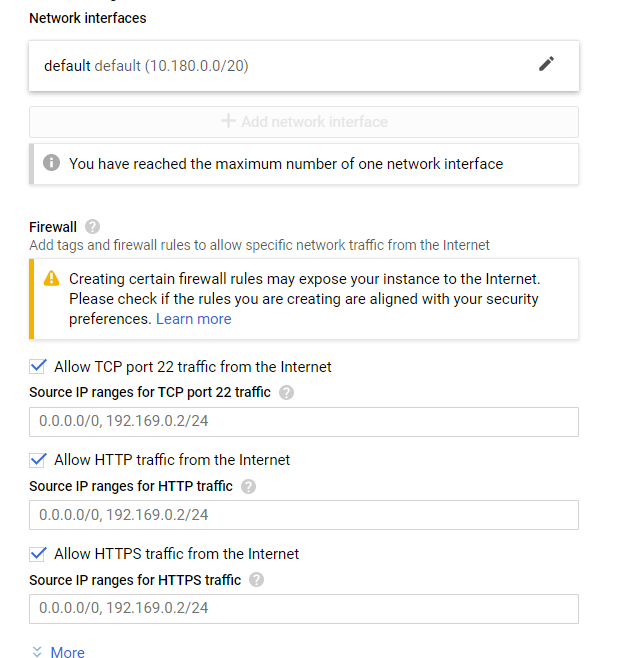
Task: Toggle Allow HTTP traffic from the Internet
Action: click(x=39, y=460)
